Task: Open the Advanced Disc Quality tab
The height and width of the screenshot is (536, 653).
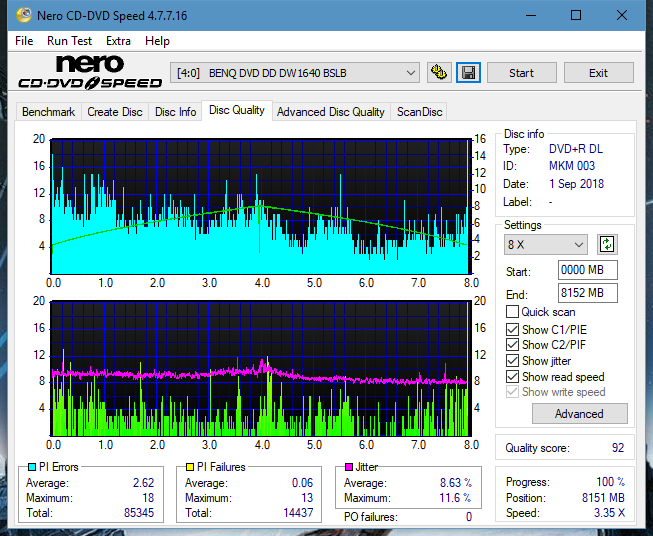Action: coord(331,112)
